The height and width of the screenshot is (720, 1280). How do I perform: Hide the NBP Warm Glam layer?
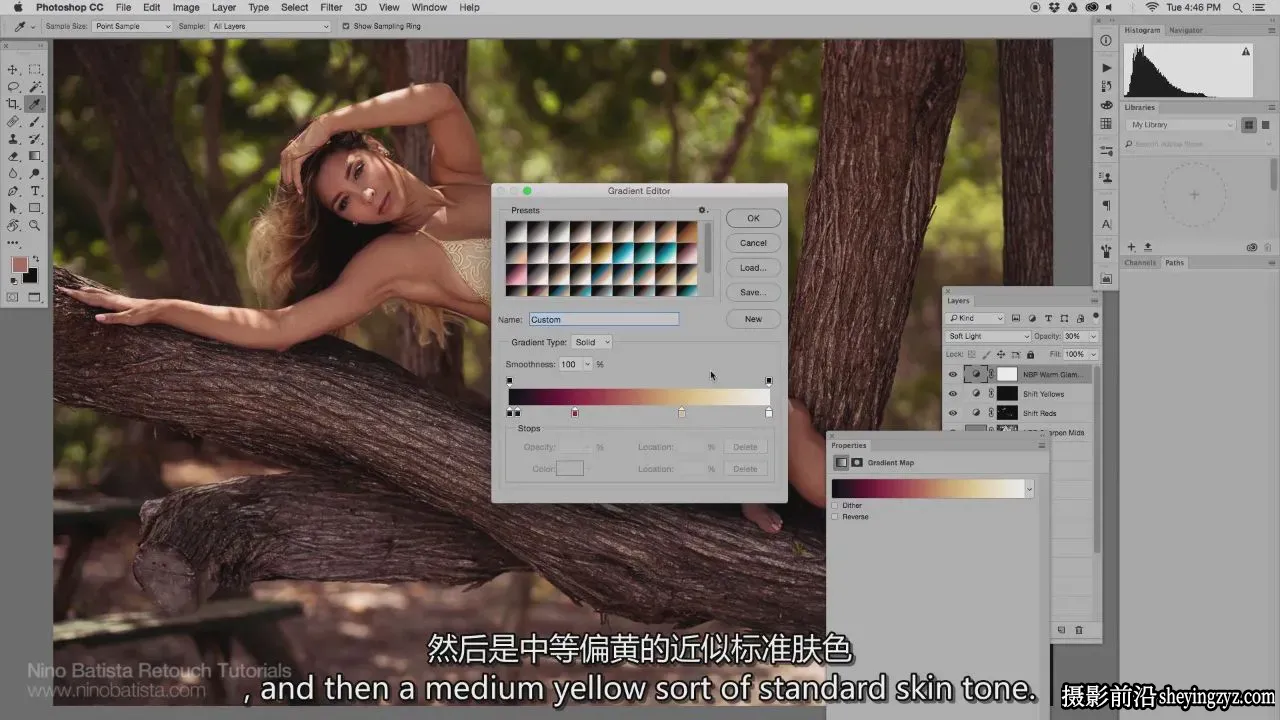[x=953, y=375]
